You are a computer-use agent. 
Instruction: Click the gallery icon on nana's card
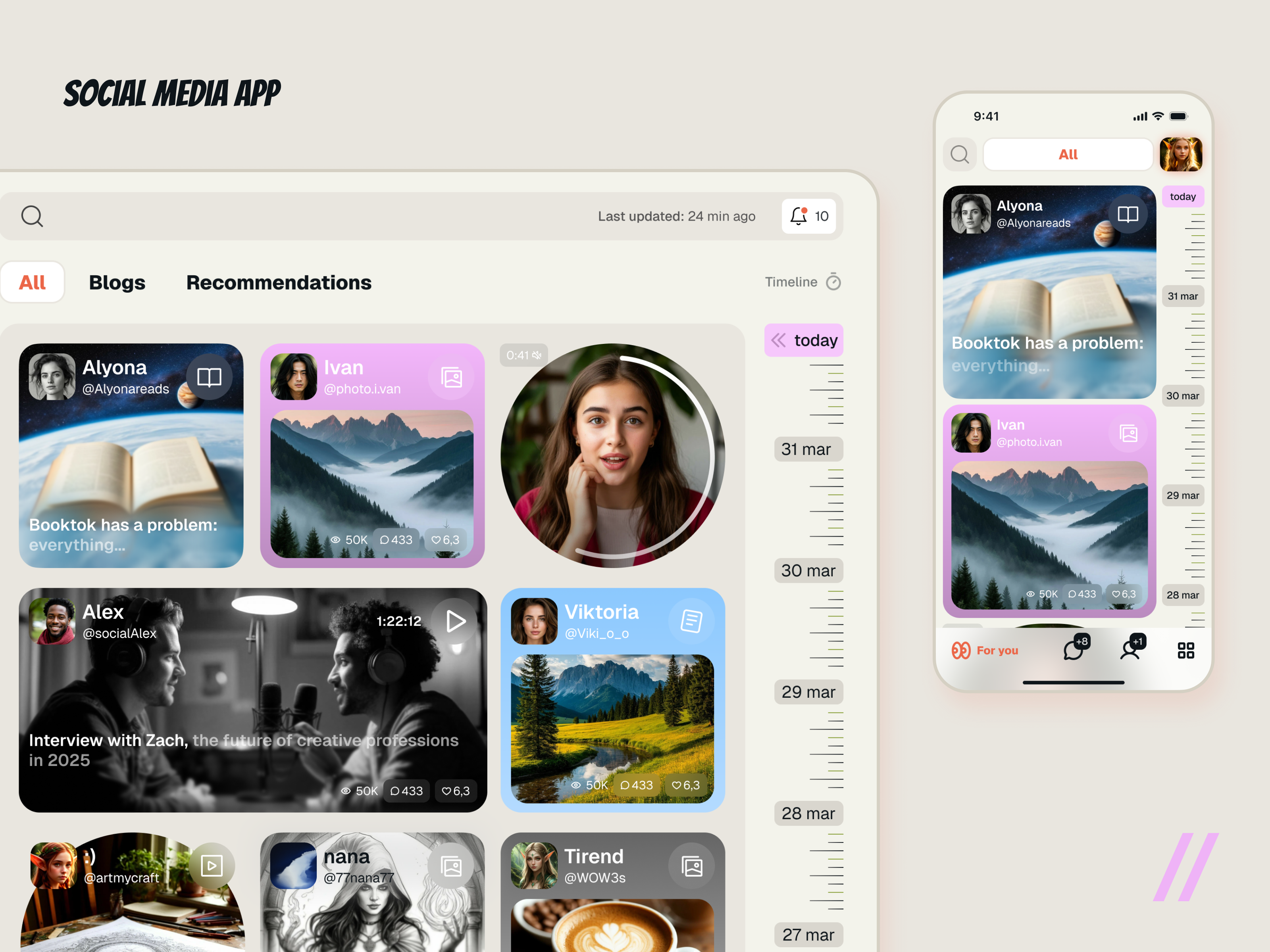pyautogui.click(x=451, y=866)
